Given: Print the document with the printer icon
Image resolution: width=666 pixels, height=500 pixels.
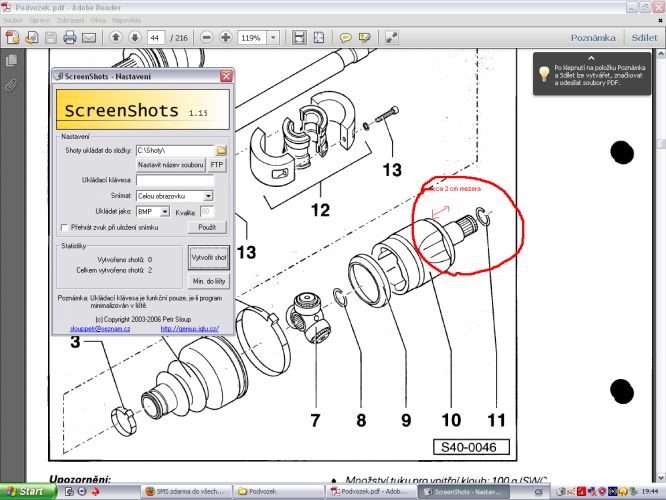Looking at the screenshot, I should [x=70, y=38].
